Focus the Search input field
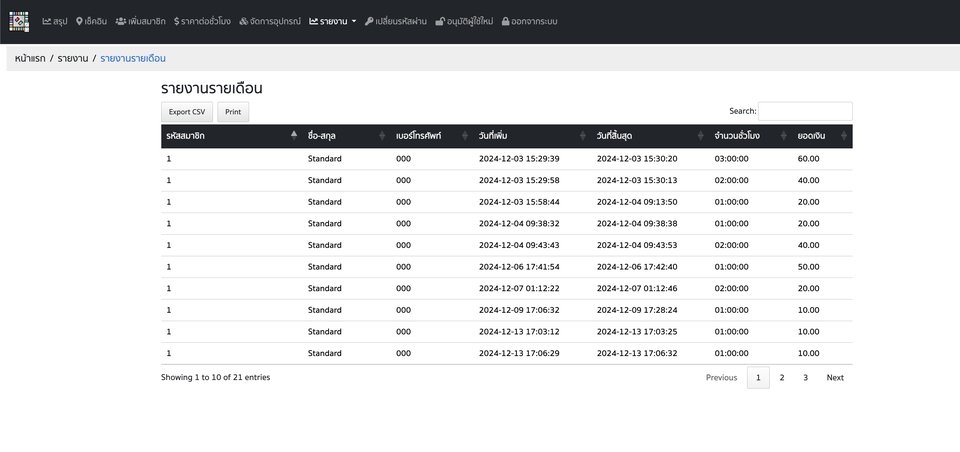Screen dimensions: 960x452 point(805,111)
